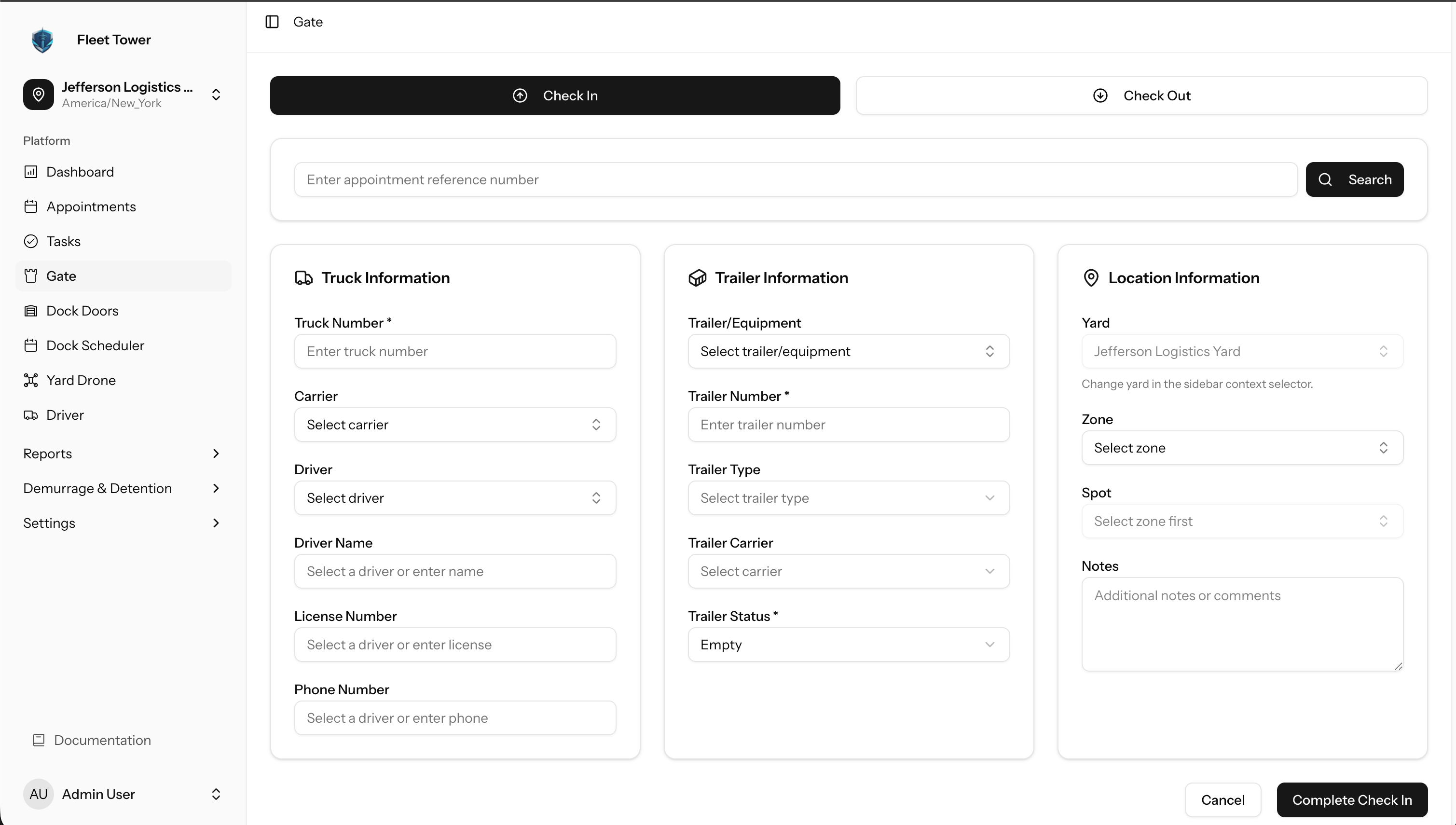The width and height of the screenshot is (1456, 825).
Task: Click the location pin next to Jefferson Logistics
Action: 39,94
